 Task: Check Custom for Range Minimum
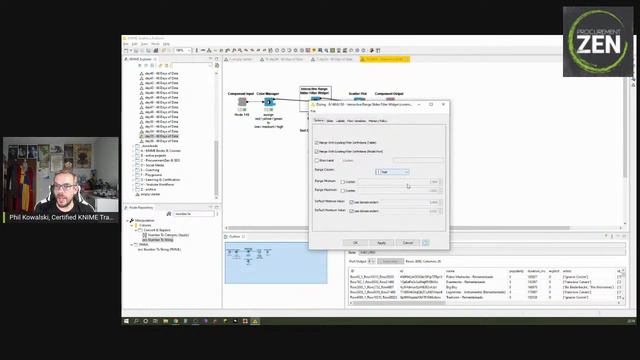342,182
